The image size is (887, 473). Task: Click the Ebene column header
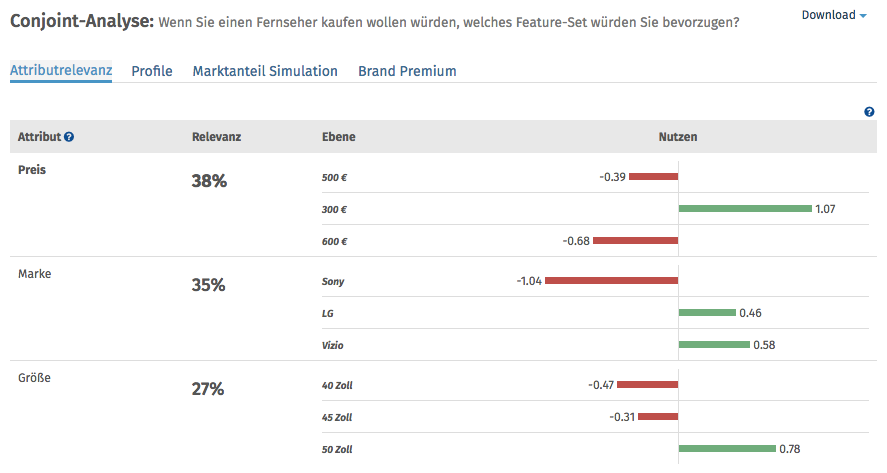338,137
